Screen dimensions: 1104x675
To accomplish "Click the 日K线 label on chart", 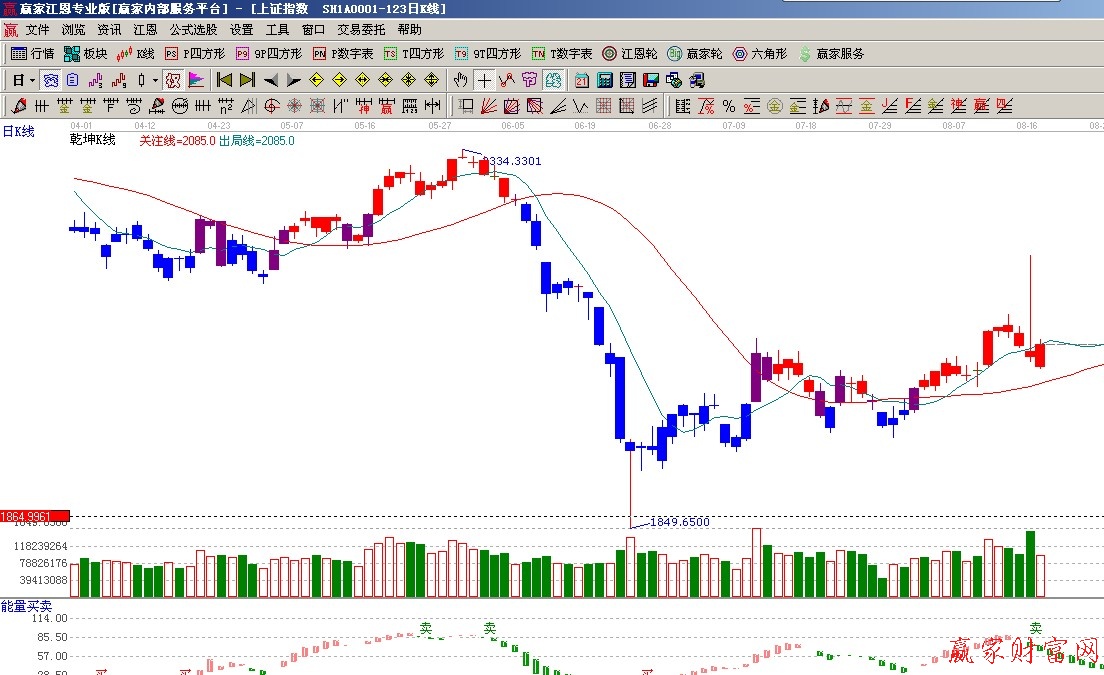I will (18, 131).
